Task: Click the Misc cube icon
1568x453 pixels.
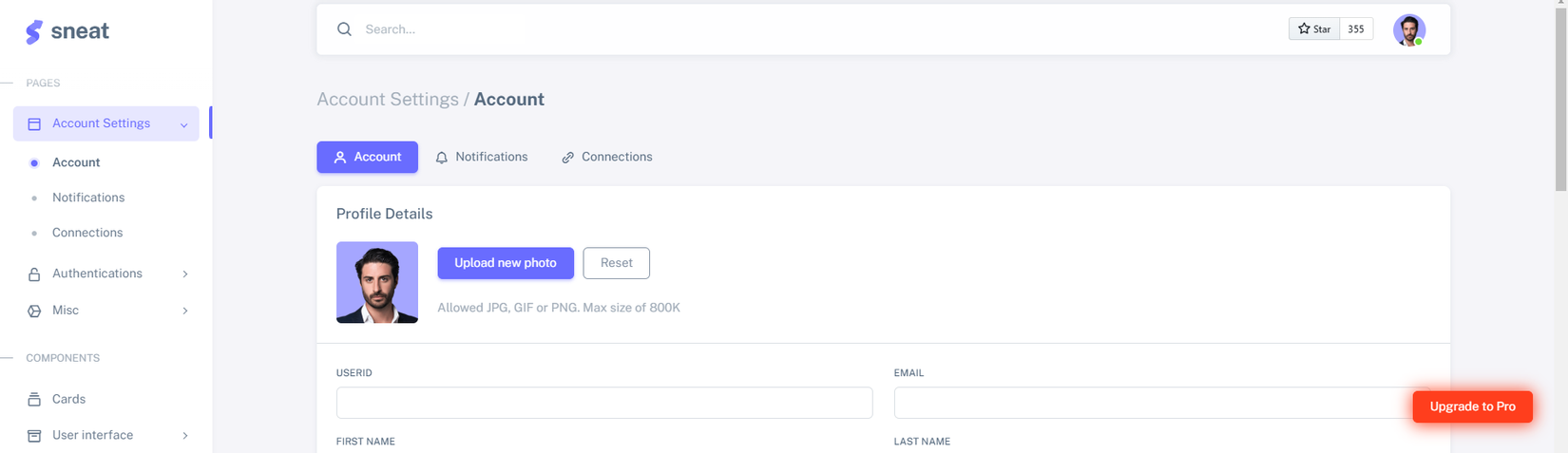Action: point(34,311)
